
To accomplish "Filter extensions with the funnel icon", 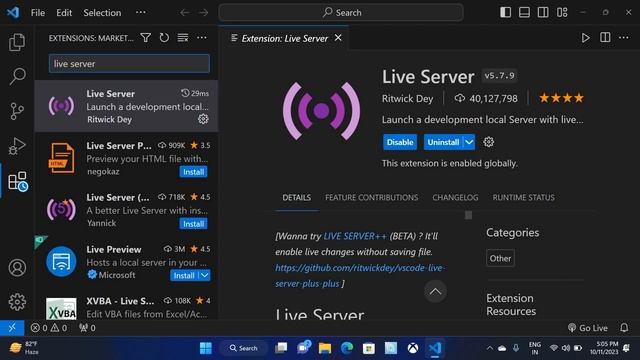I will [x=146, y=38].
